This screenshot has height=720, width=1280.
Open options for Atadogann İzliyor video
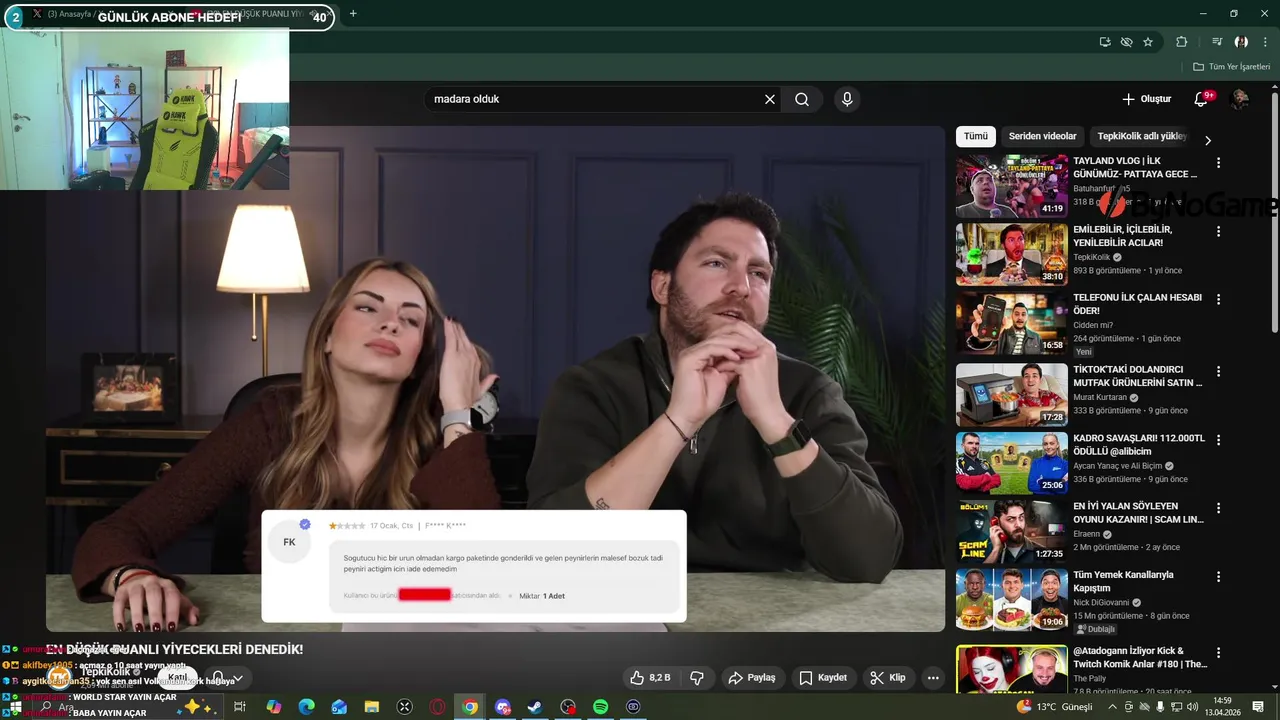[1218, 653]
